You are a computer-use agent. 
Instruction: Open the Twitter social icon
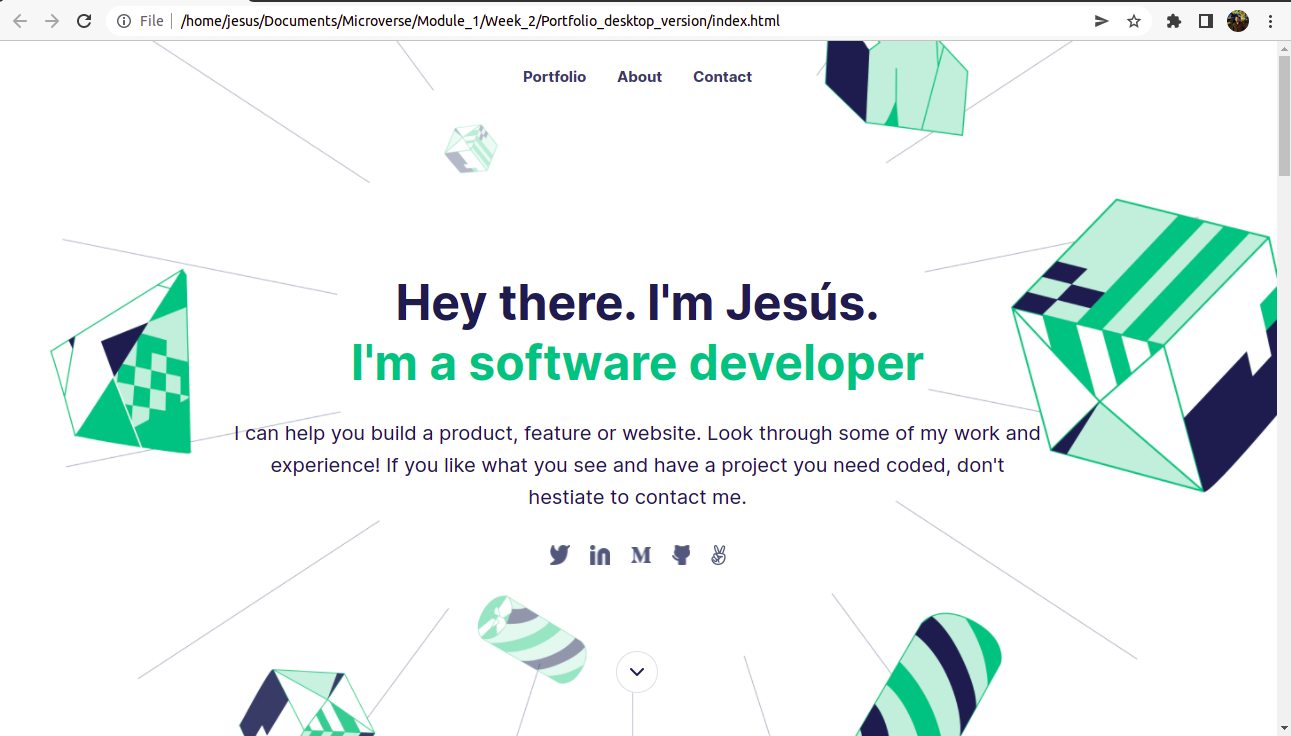(x=559, y=555)
